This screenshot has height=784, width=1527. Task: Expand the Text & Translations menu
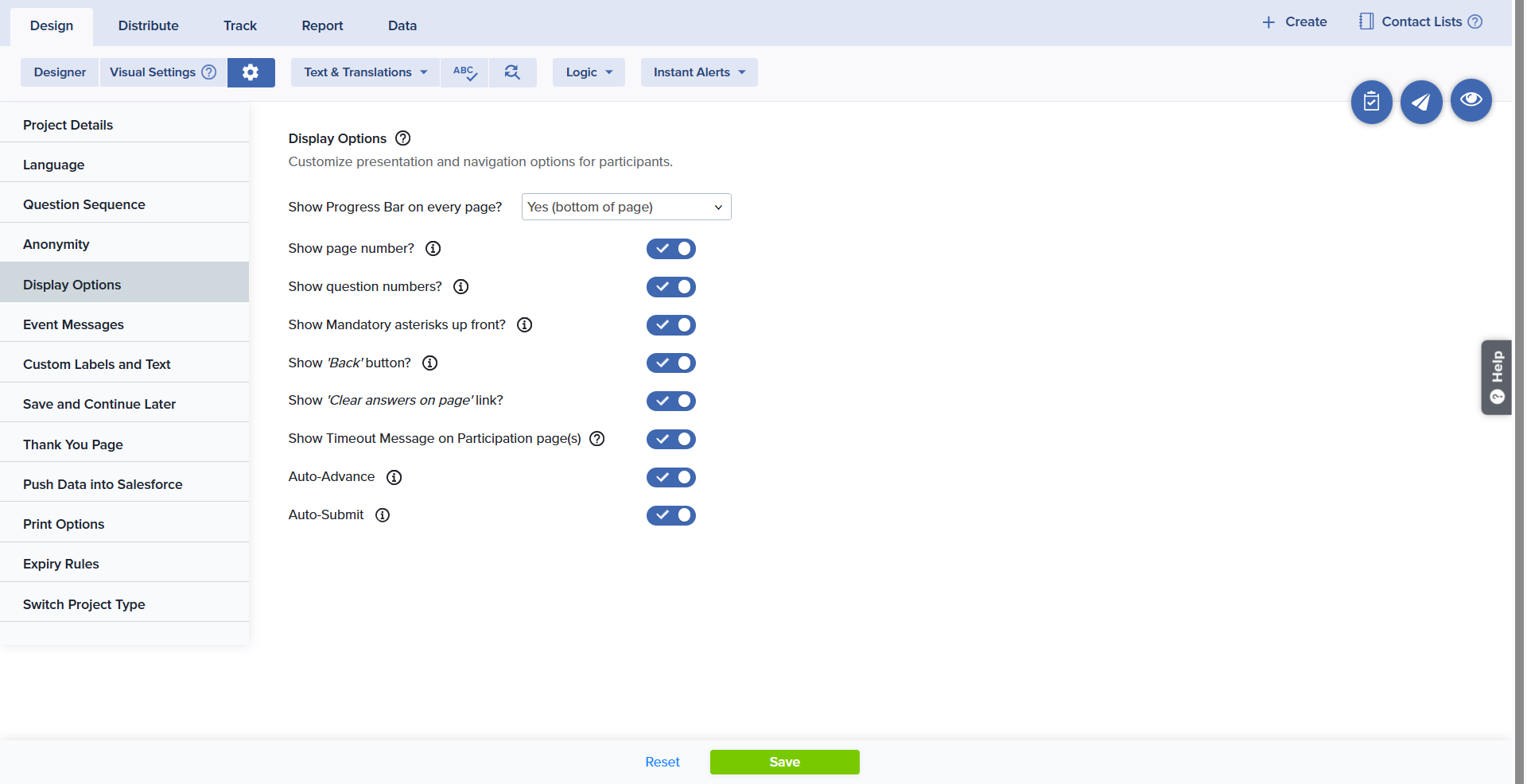click(365, 72)
